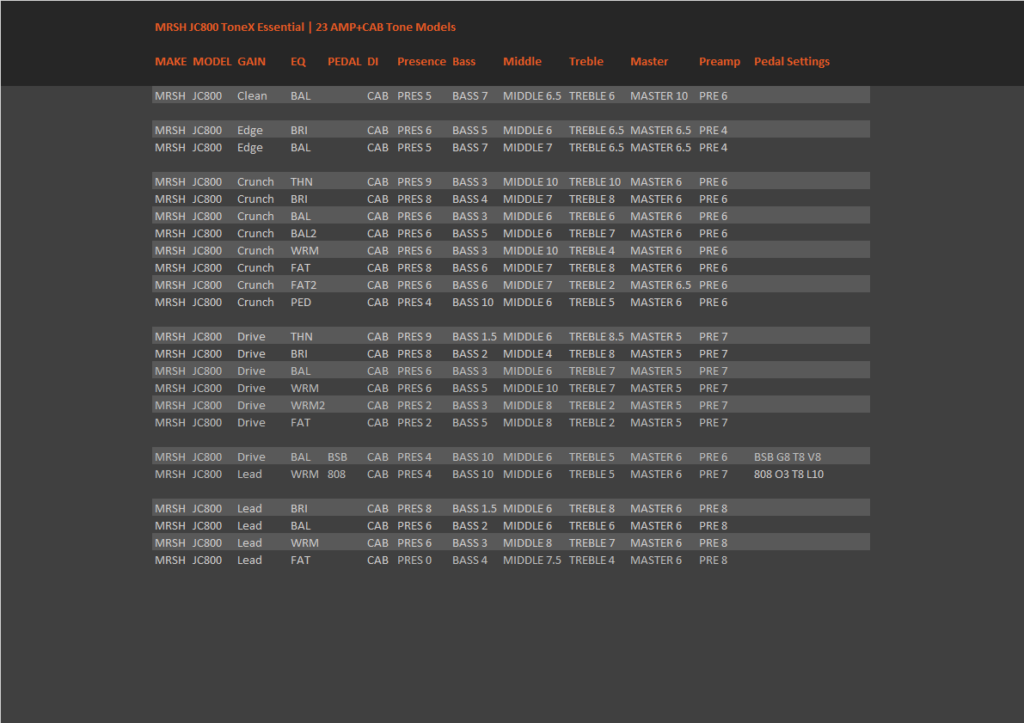
Task: Select the 'Clean' gain cell
Action: click(x=252, y=96)
